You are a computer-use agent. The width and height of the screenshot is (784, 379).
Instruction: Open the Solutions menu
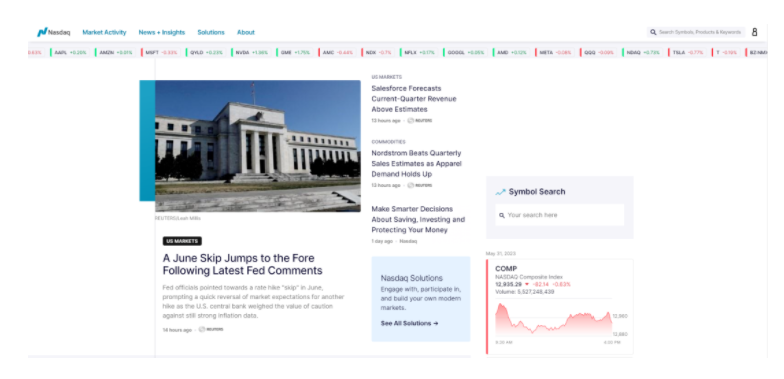click(211, 32)
